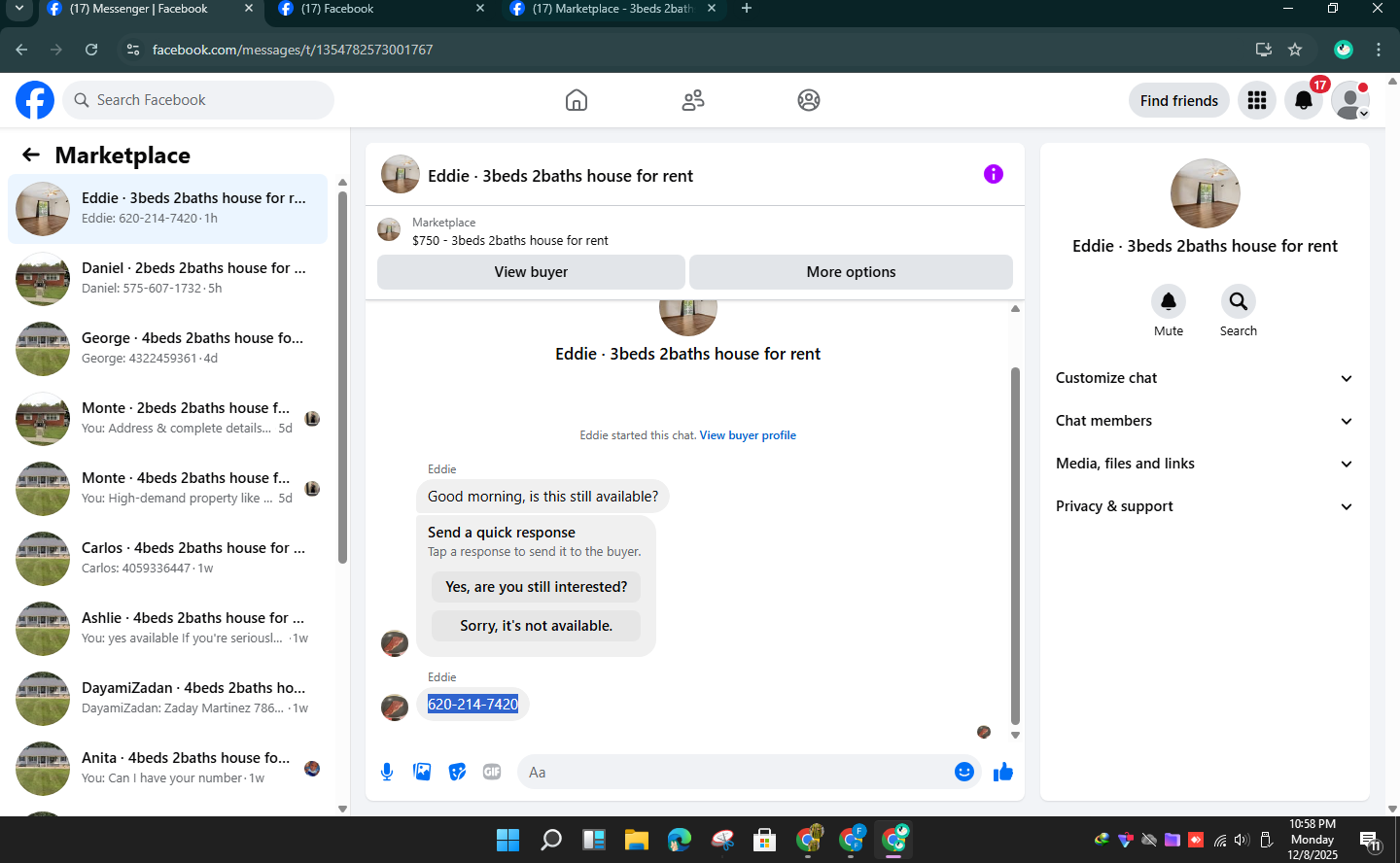
Task: Go back using the Marketplace back arrow
Action: (31, 155)
